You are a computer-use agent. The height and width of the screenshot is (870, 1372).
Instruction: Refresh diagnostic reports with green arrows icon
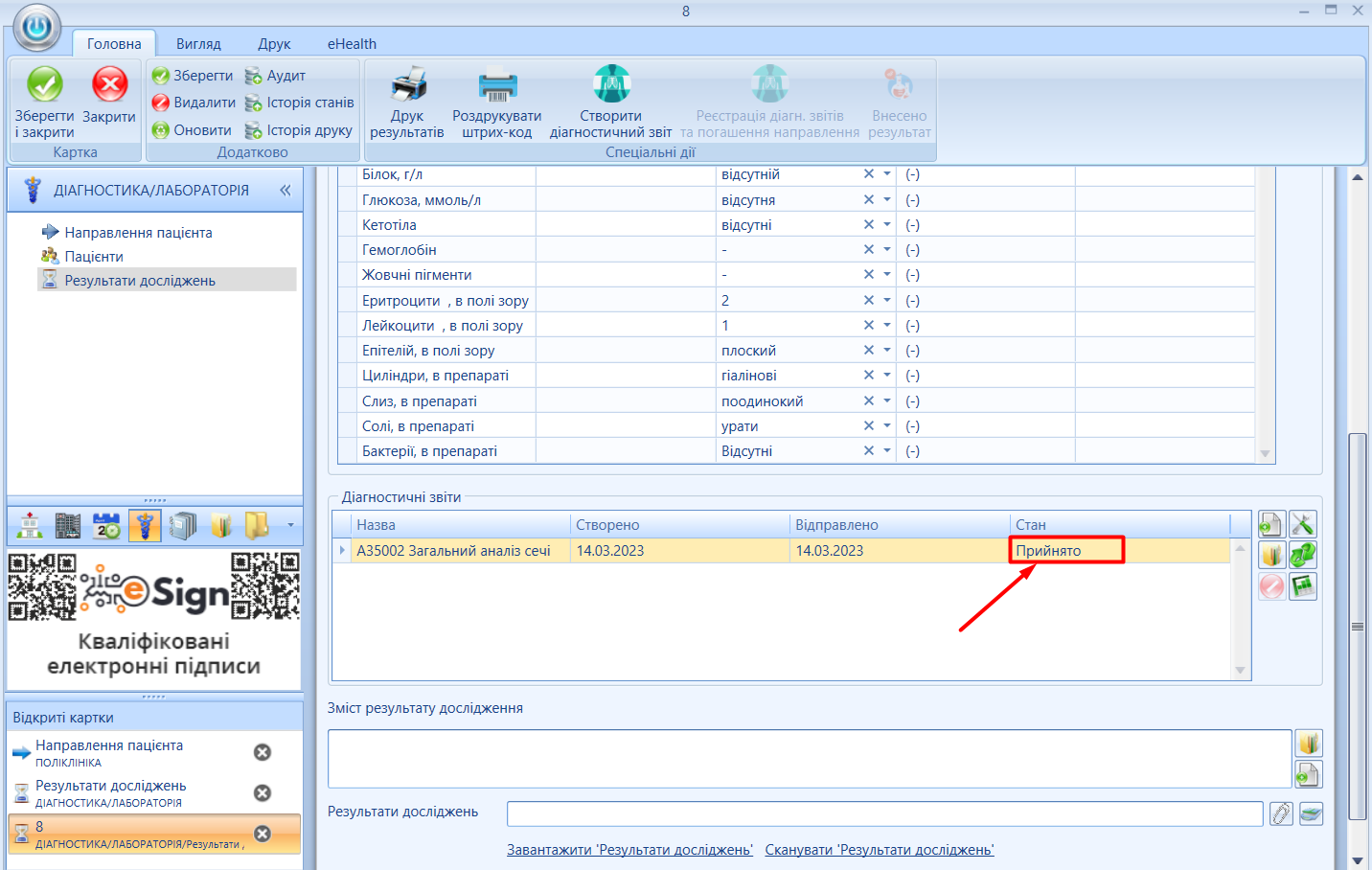[1303, 555]
